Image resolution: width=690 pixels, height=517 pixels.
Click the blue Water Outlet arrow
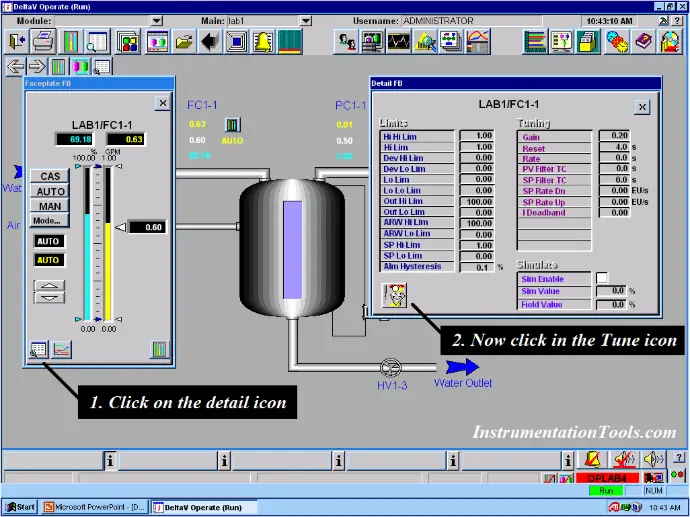[x=462, y=367]
